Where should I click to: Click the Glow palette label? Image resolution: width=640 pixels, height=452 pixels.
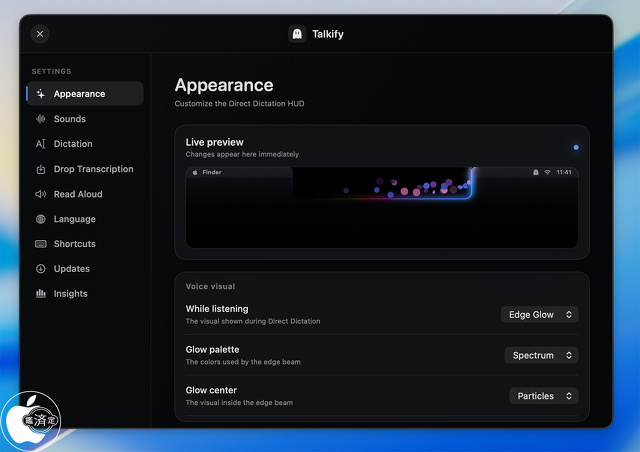point(213,350)
